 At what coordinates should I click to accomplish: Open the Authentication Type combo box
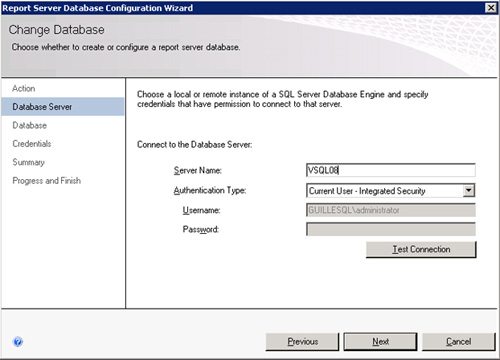pyautogui.click(x=391, y=191)
